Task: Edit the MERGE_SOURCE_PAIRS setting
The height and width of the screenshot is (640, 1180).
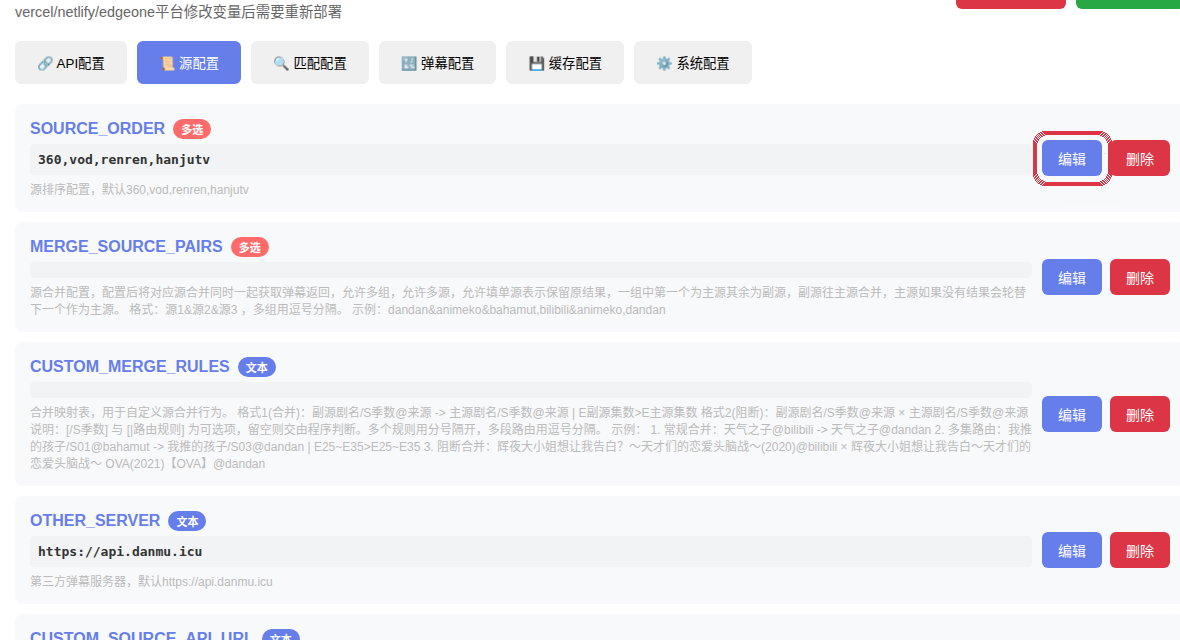Action: pos(1072,277)
